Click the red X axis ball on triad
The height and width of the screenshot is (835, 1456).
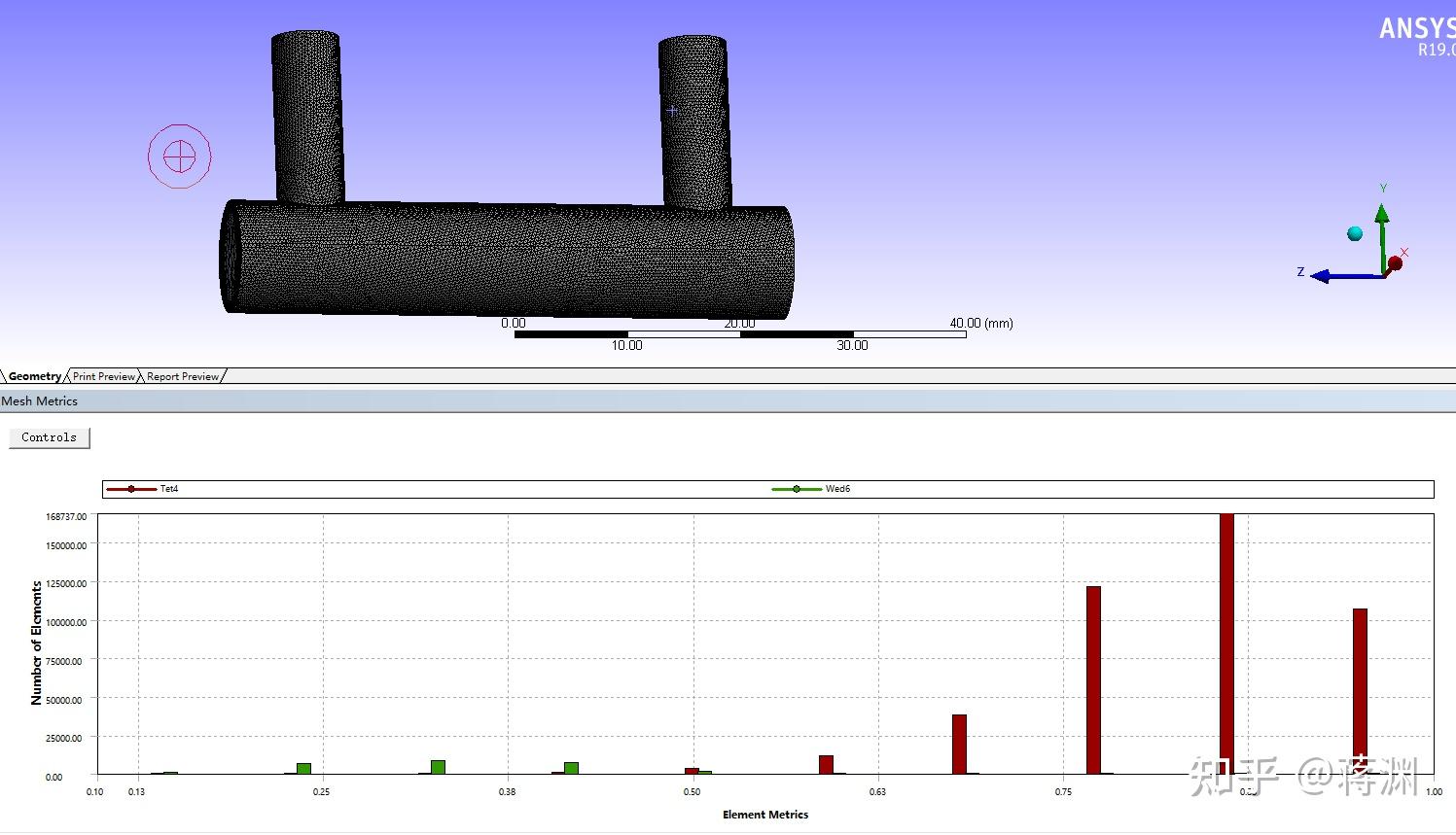coord(1396,262)
